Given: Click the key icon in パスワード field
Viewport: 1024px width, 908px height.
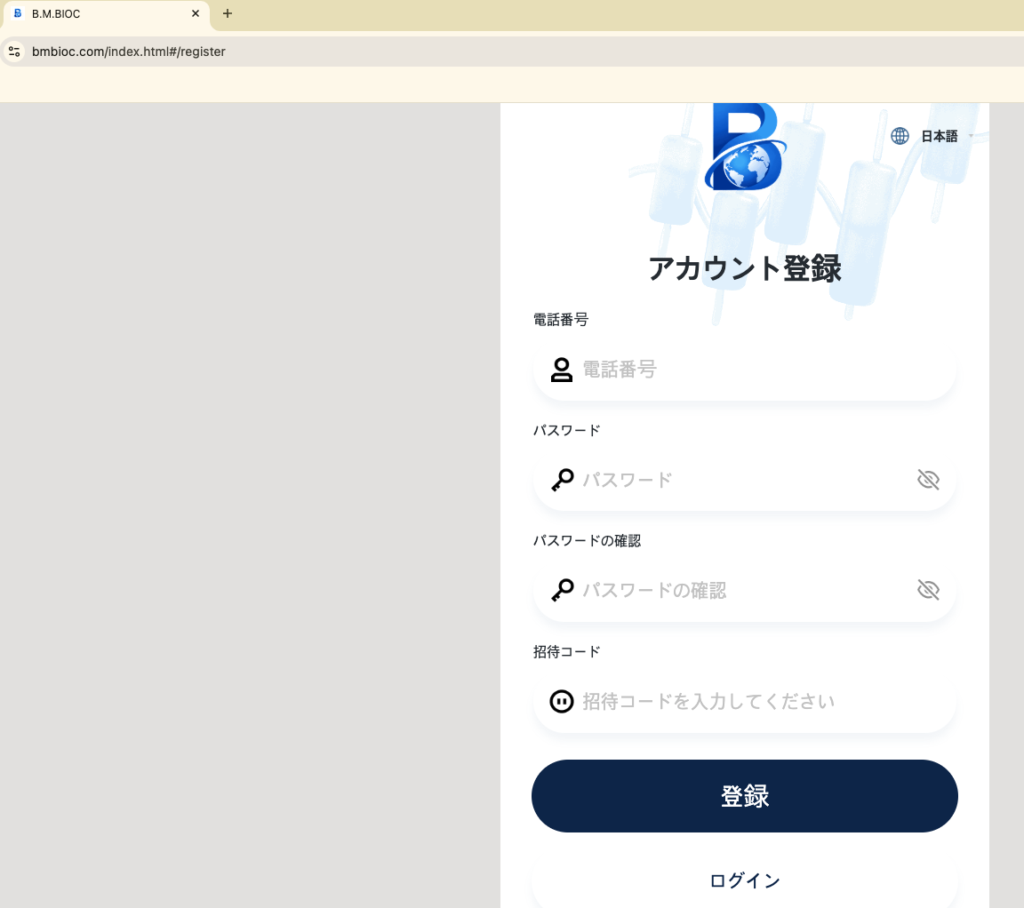Looking at the screenshot, I should coord(562,480).
